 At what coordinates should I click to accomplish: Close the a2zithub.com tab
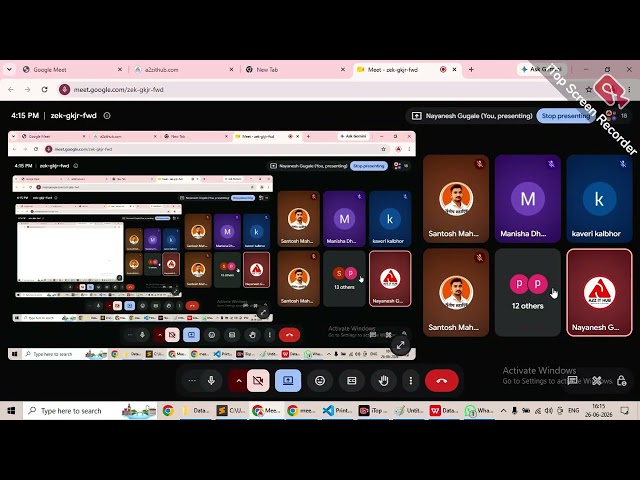[x=231, y=70]
